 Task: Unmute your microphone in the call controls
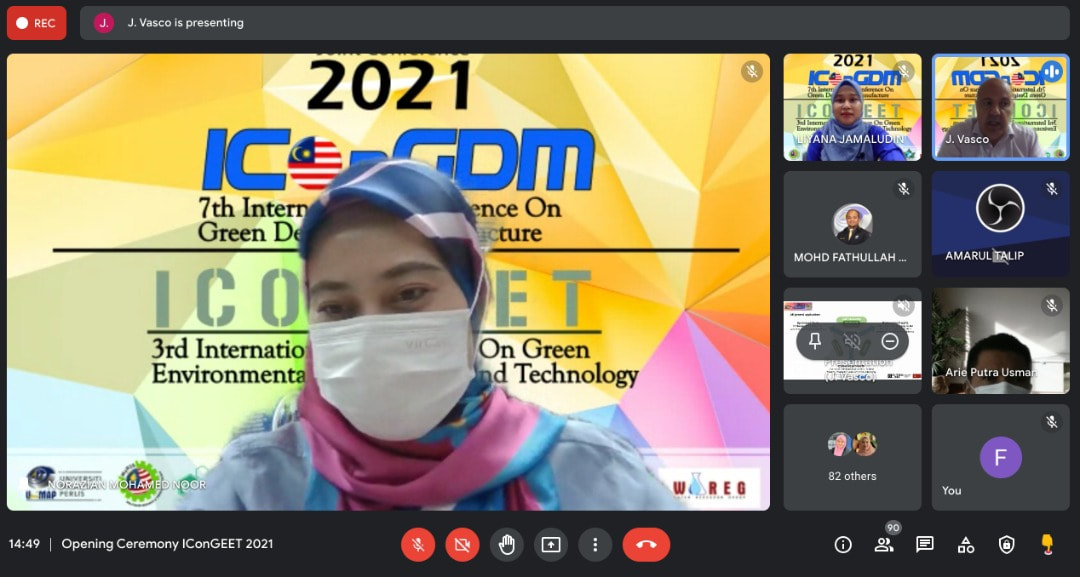pos(417,544)
